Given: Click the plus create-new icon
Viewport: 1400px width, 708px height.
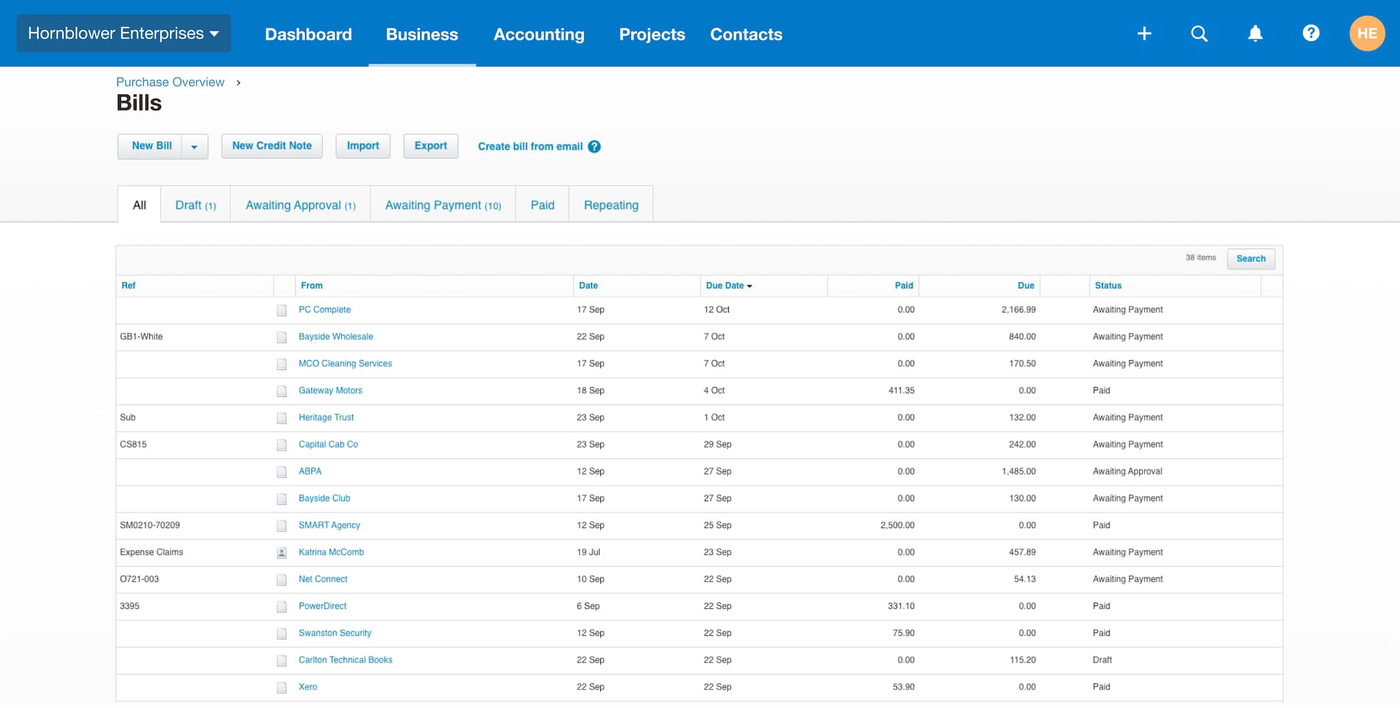Looking at the screenshot, I should [x=1144, y=34].
